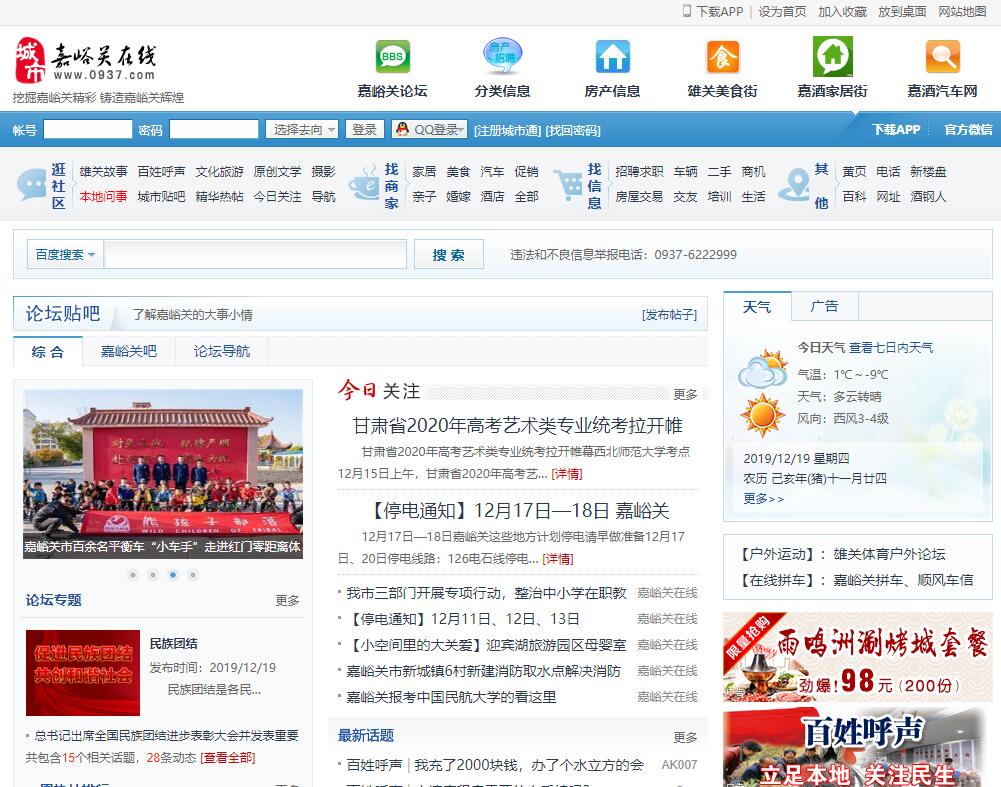Select the 广告 tab

[x=824, y=306]
